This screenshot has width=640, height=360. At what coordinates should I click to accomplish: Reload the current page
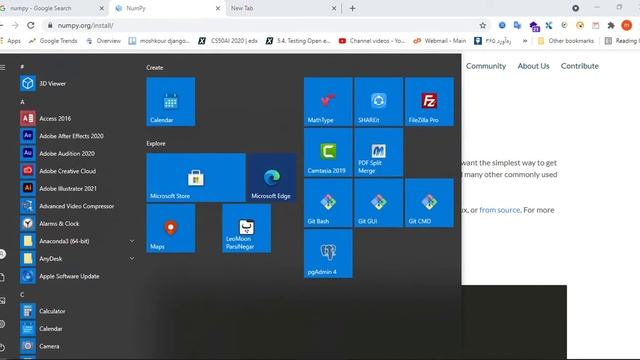pyautogui.click(x=31, y=25)
